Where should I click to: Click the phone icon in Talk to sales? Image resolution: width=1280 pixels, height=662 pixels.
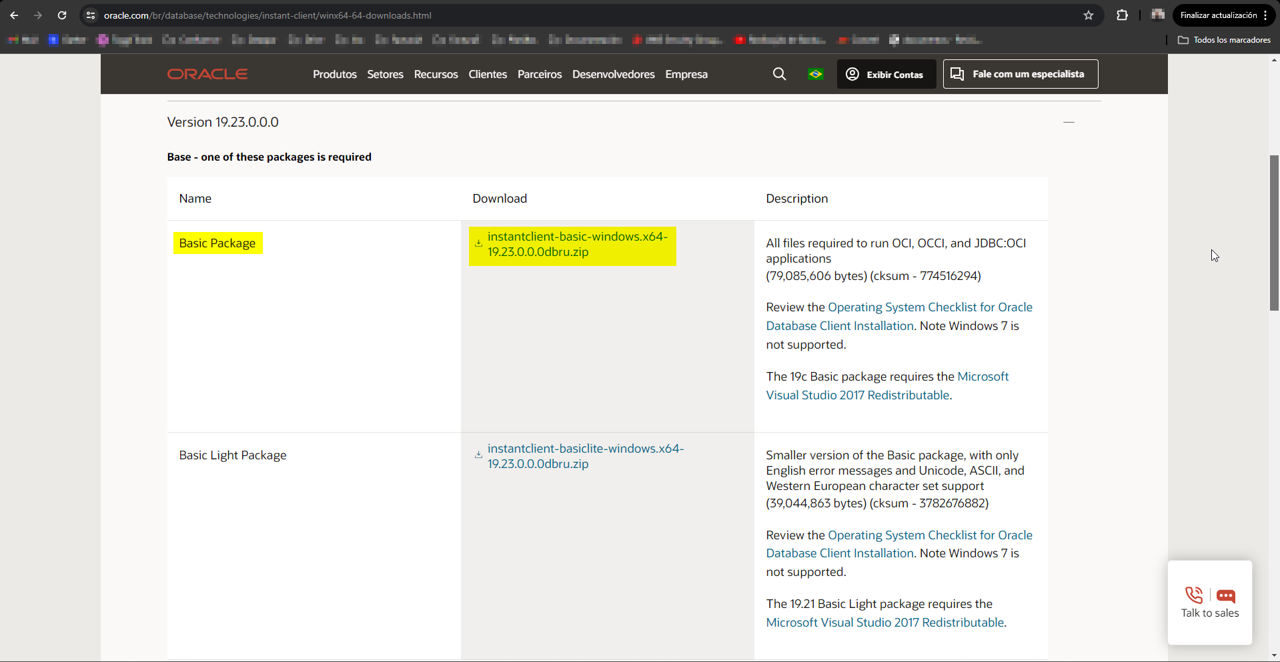[x=1193, y=595]
